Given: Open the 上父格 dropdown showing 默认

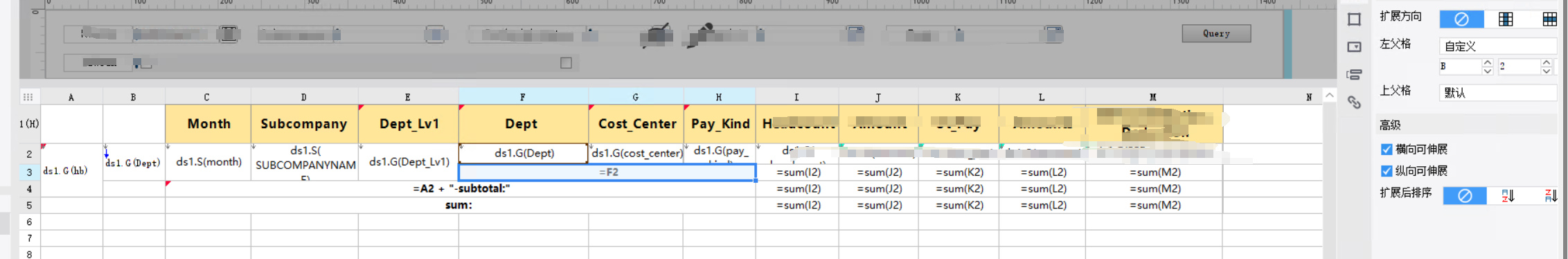Looking at the screenshot, I should coord(1498,92).
